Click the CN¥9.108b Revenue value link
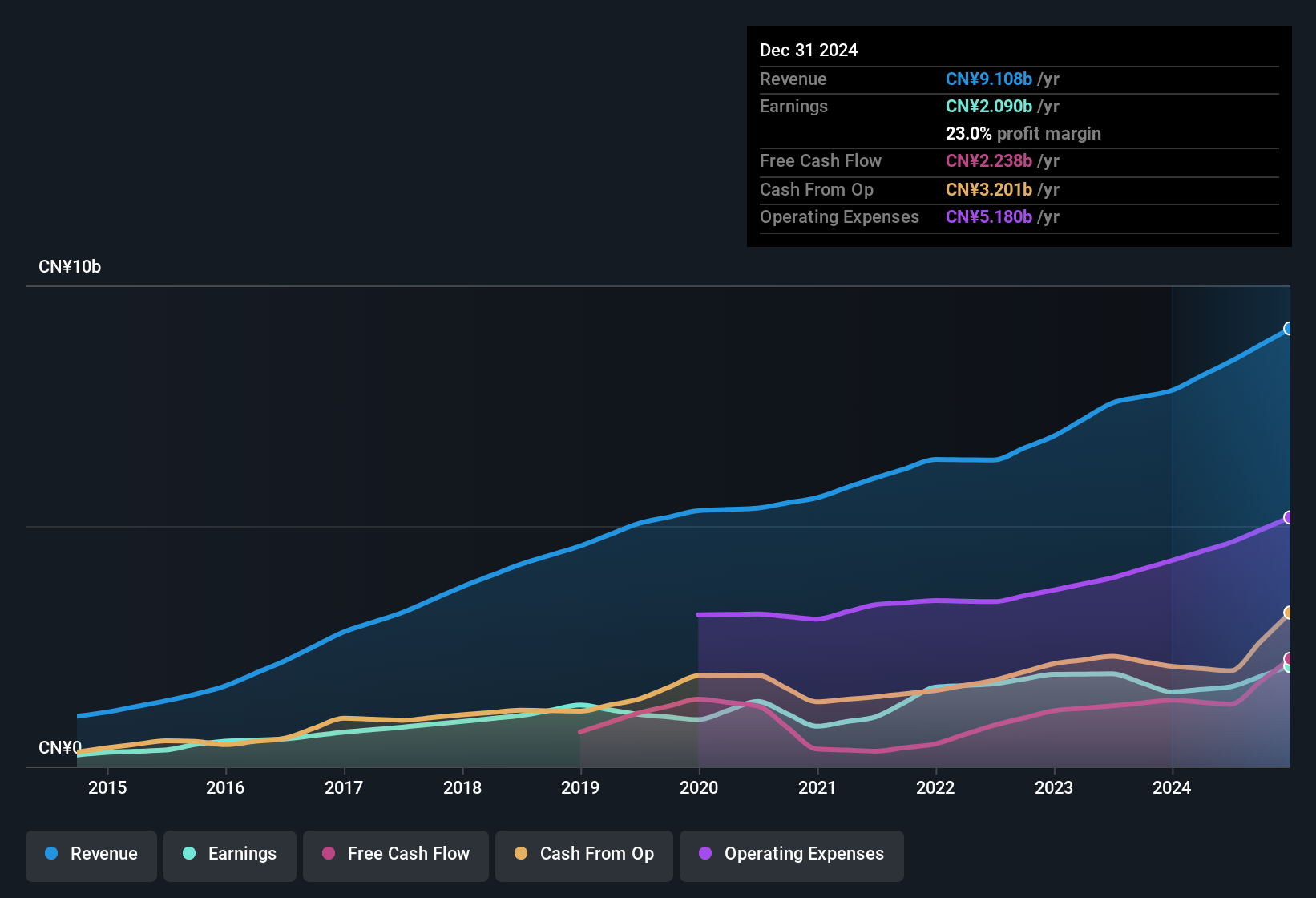Image resolution: width=1316 pixels, height=898 pixels. coord(989,79)
